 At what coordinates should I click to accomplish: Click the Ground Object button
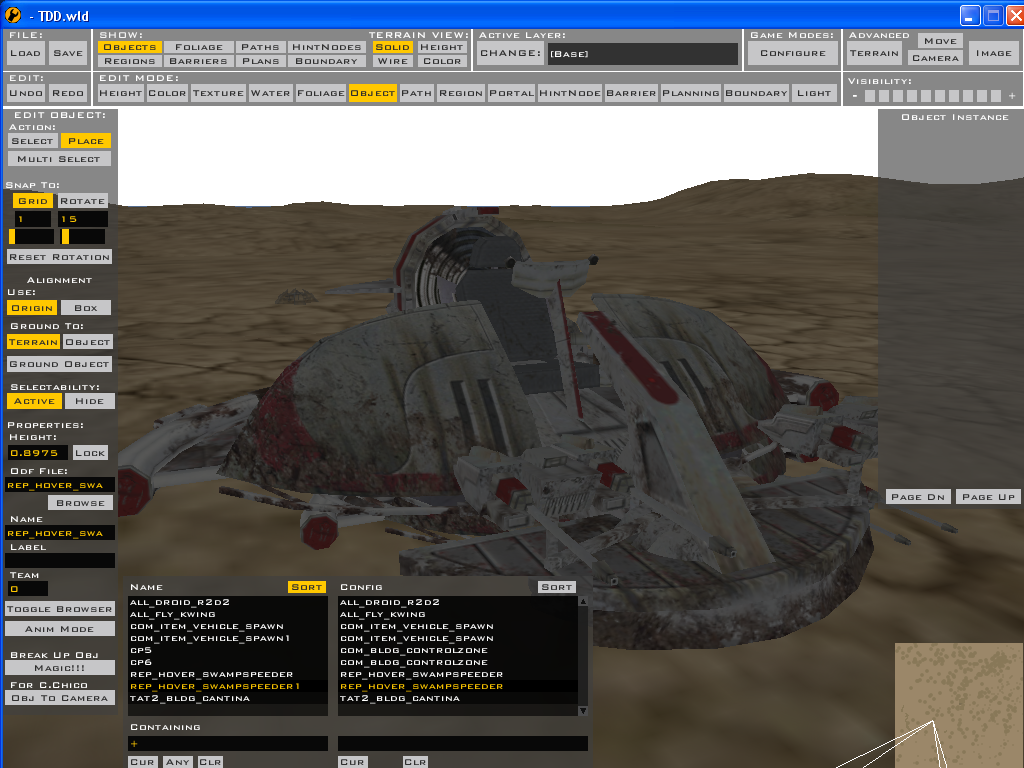pyautogui.click(x=59, y=364)
